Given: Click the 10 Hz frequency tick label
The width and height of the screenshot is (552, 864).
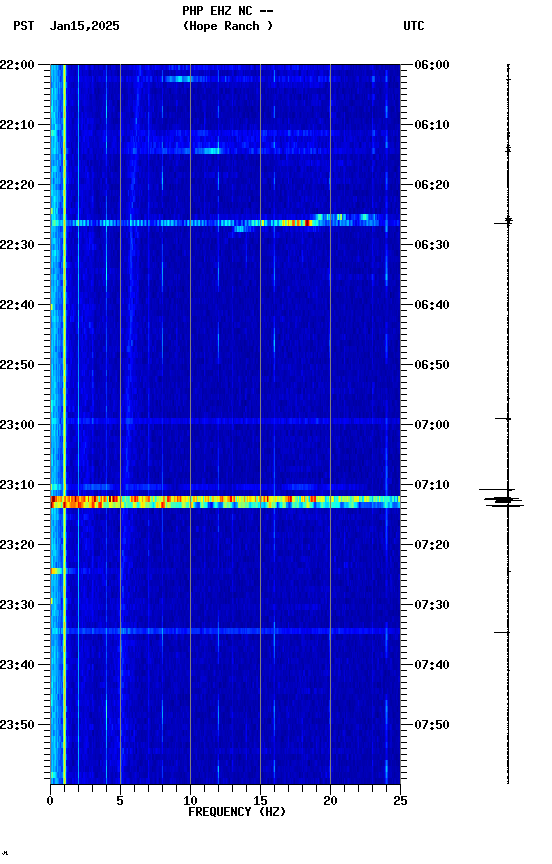Looking at the screenshot, I should click(x=190, y=801).
